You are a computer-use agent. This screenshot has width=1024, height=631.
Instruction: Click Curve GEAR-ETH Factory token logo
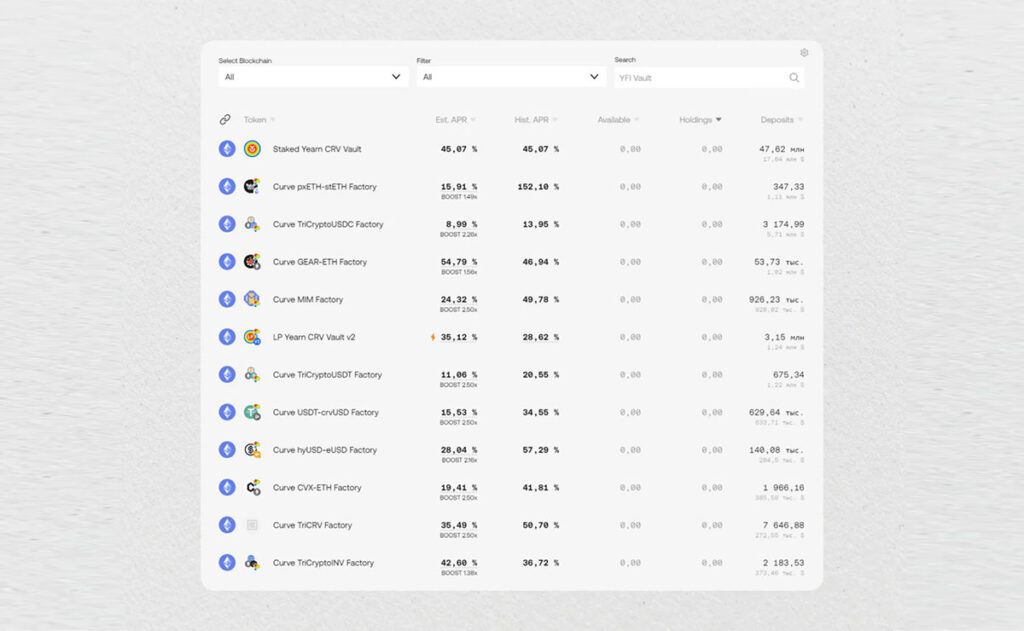252,262
